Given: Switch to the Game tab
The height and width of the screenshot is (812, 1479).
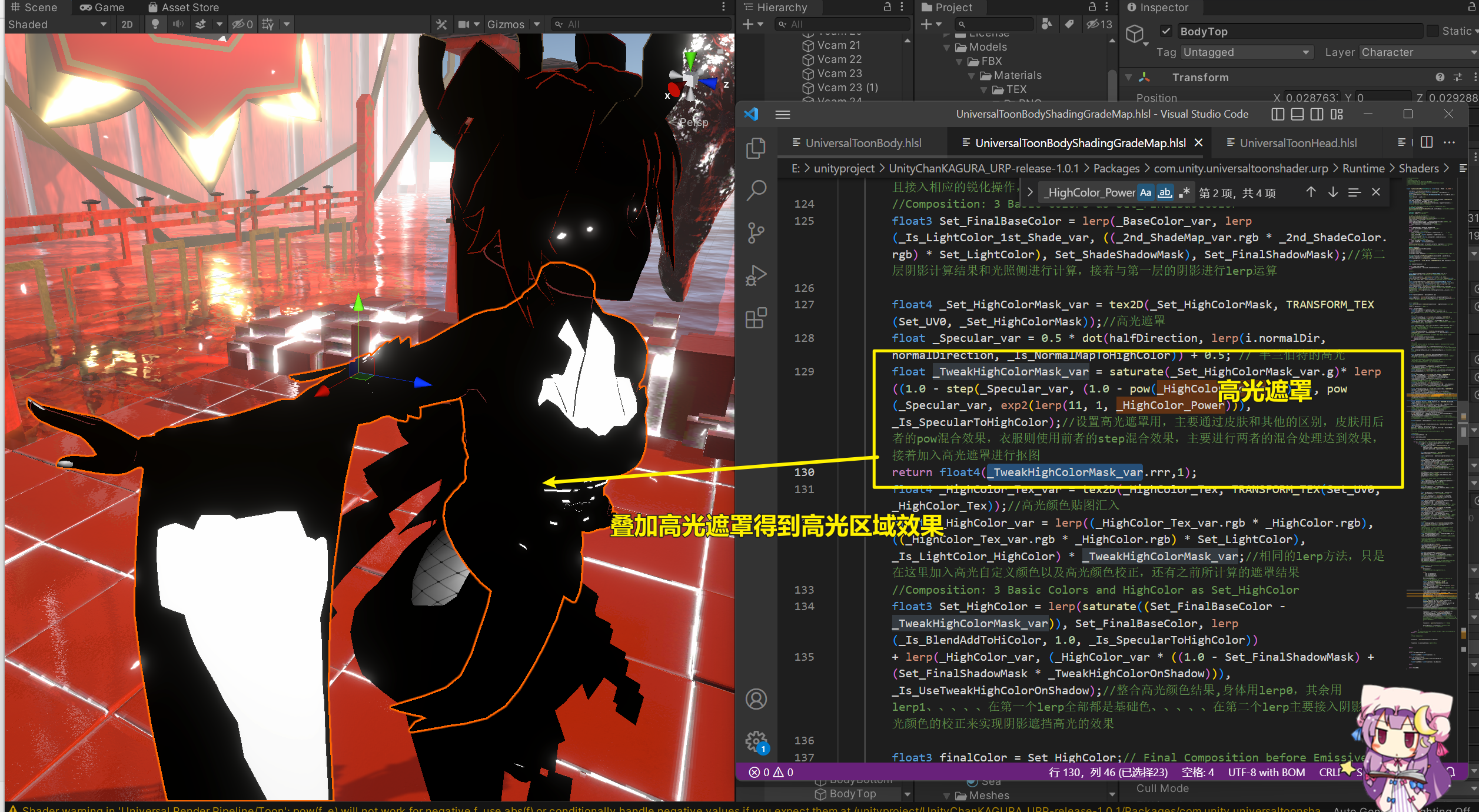Looking at the screenshot, I should coord(103,7).
